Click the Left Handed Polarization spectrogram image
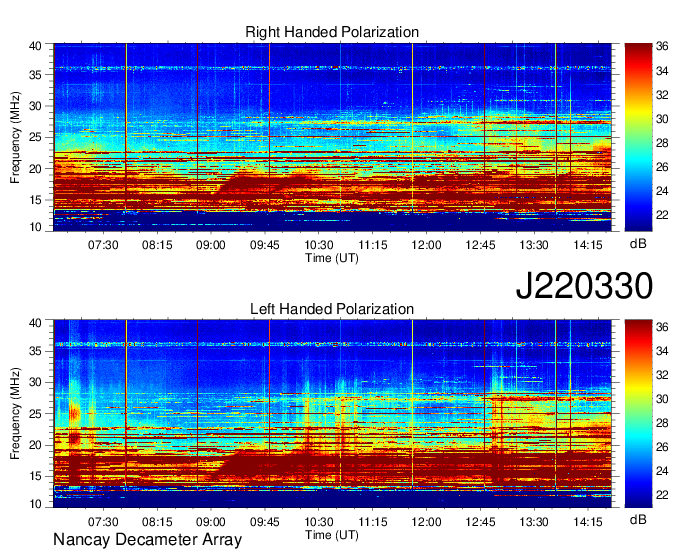Viewport: 680px width, 552px height. pyautogui.click(x=332, y=414)
